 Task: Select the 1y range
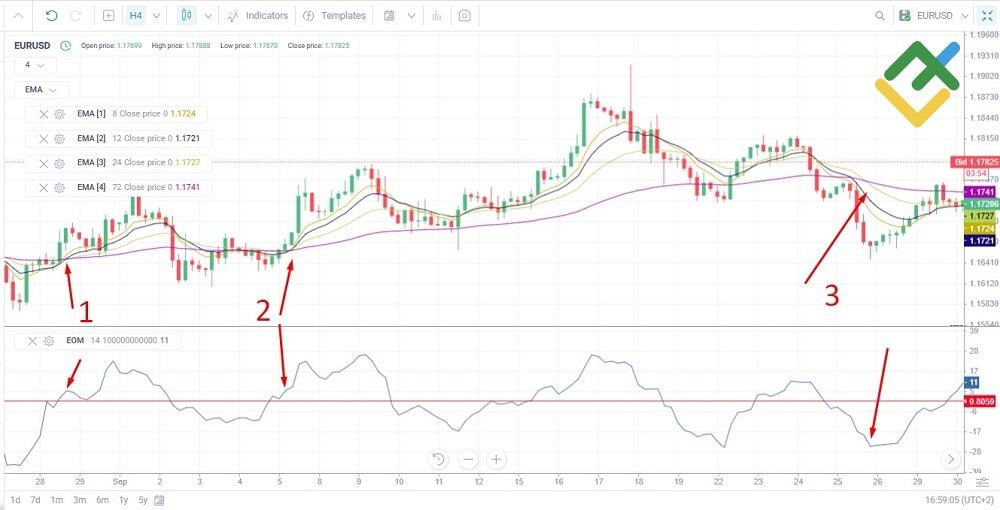pyautogui.click(x=124, y=500)
